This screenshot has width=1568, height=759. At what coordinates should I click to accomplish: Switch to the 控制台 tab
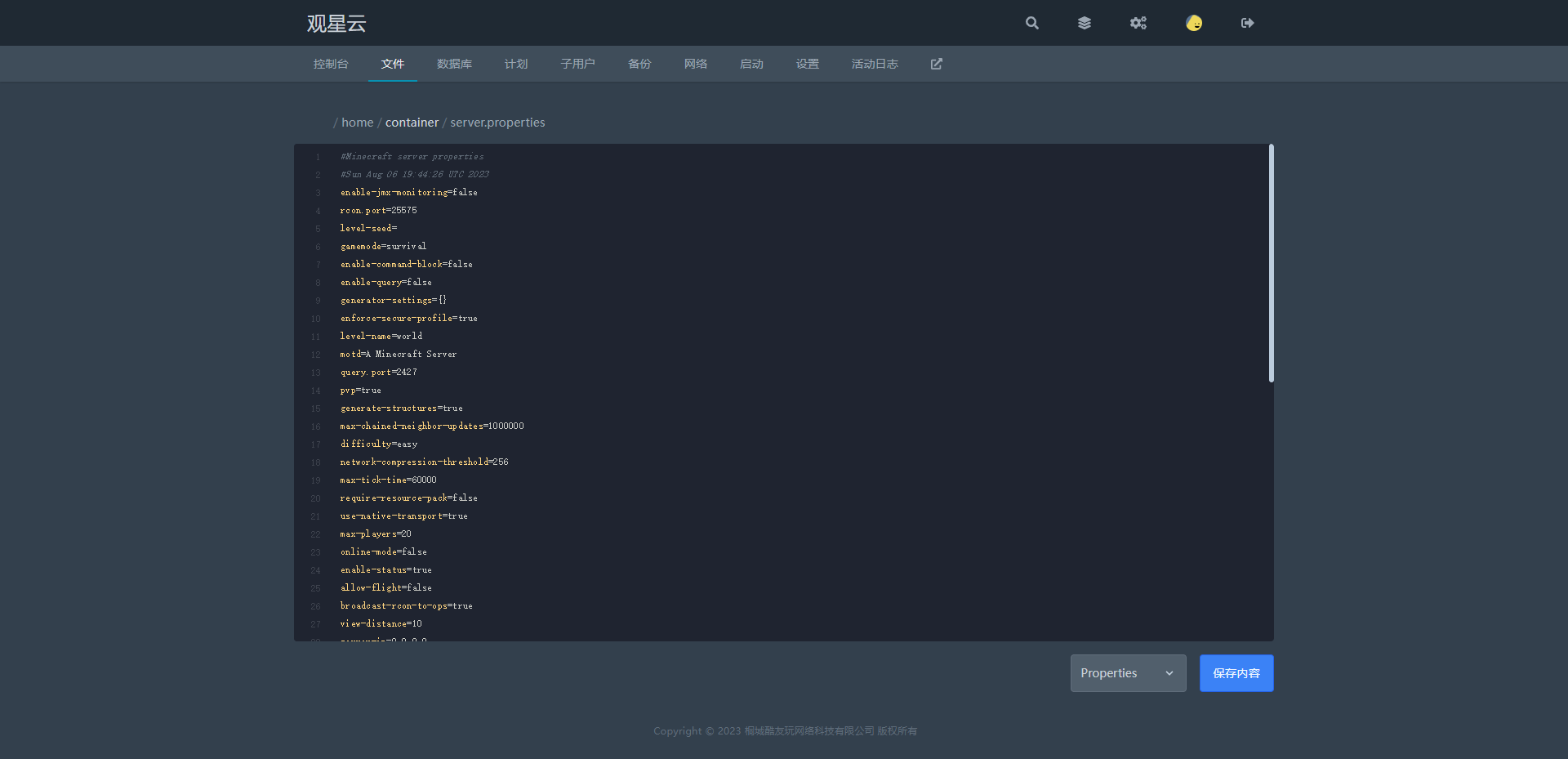point(331,64)
